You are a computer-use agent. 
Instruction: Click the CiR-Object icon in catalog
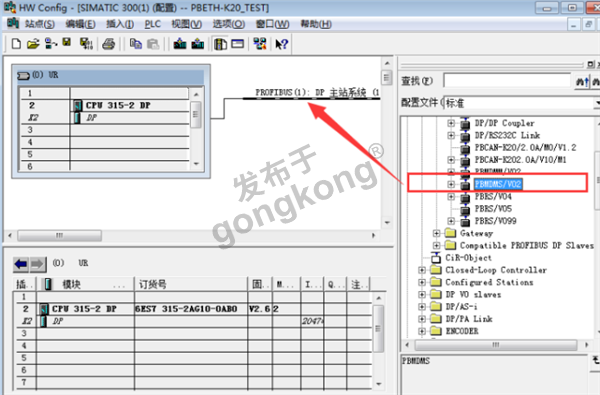point(436,258)
